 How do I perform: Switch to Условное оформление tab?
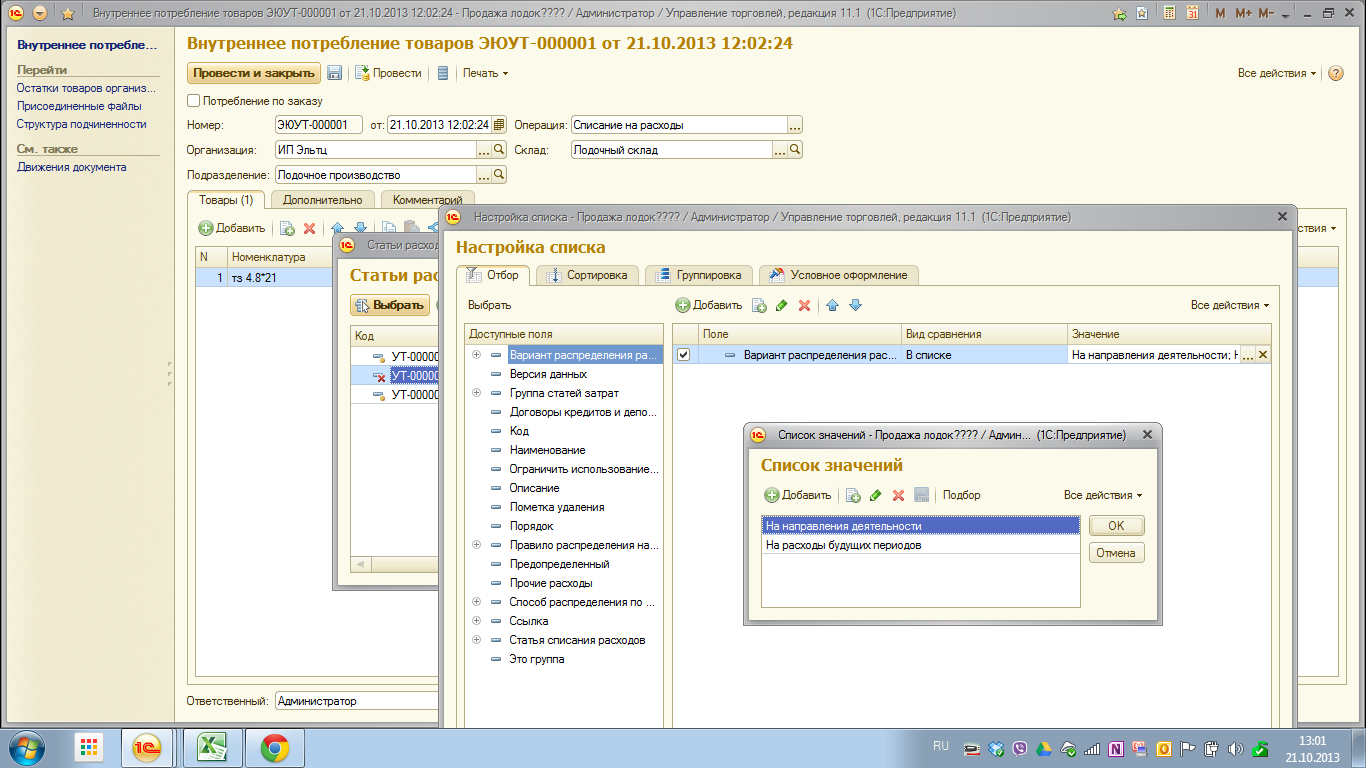click(x=838, y=275)
